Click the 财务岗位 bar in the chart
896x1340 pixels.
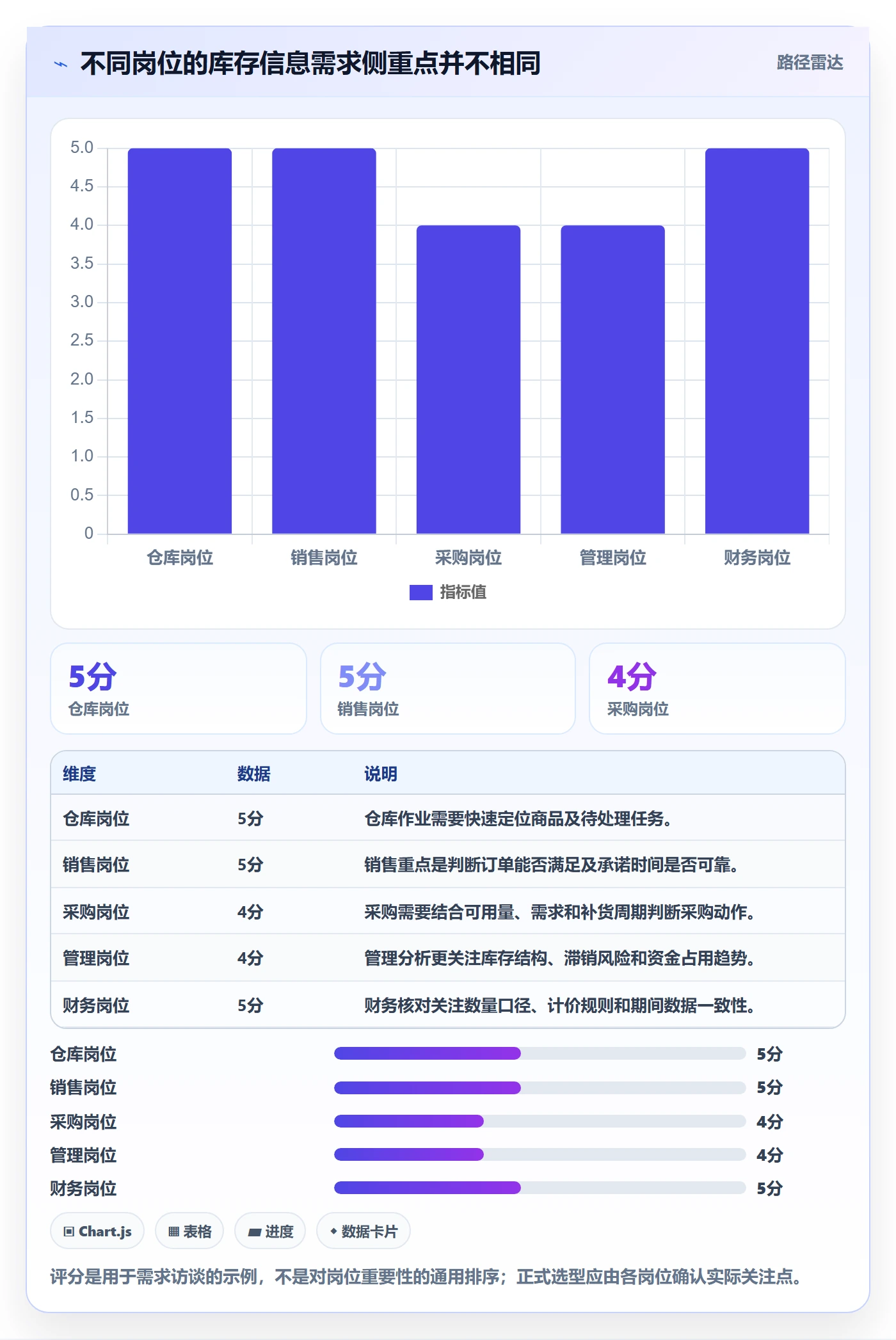point(757,340)
